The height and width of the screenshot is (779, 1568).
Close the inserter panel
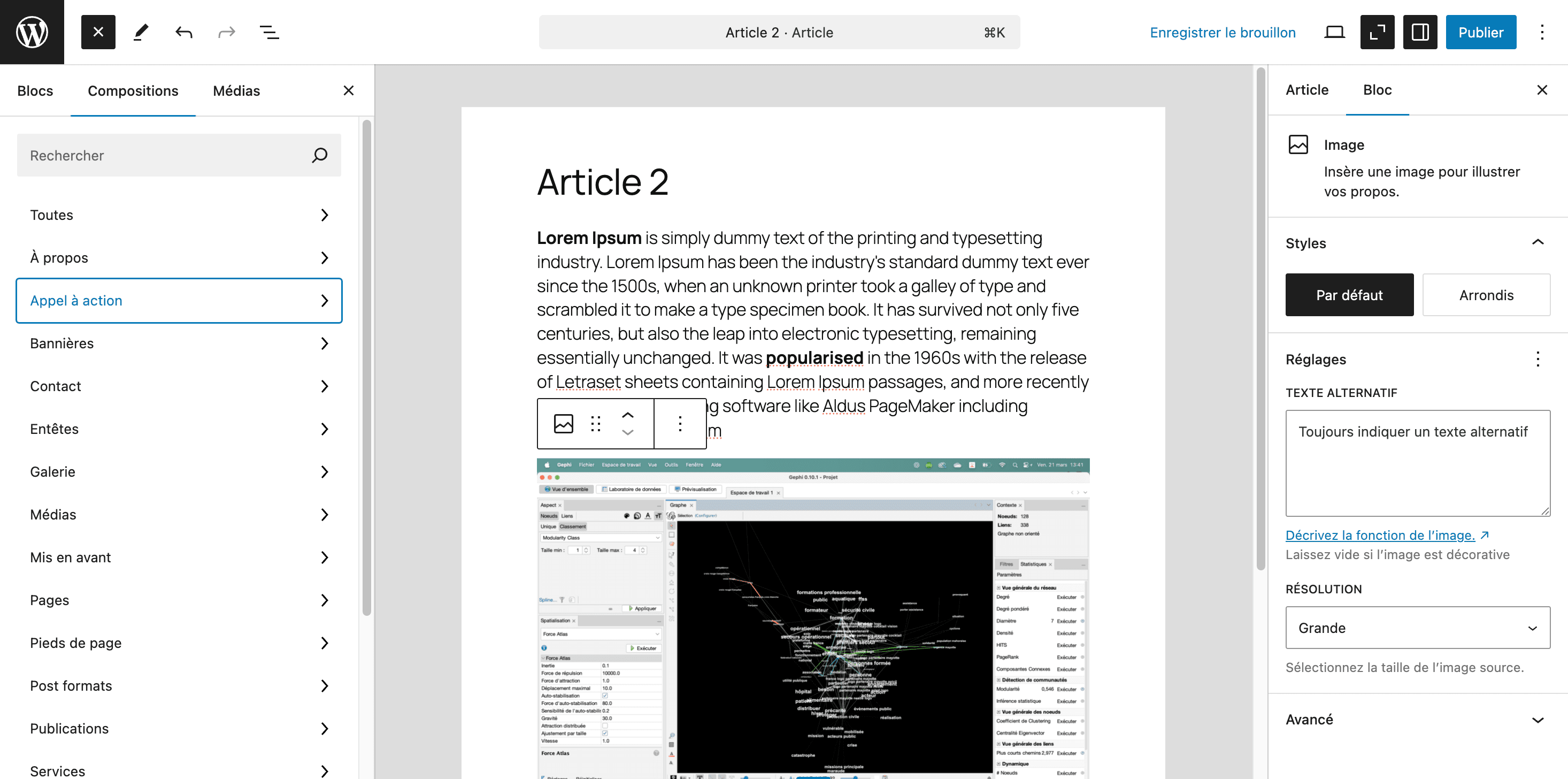click(348, 91)
